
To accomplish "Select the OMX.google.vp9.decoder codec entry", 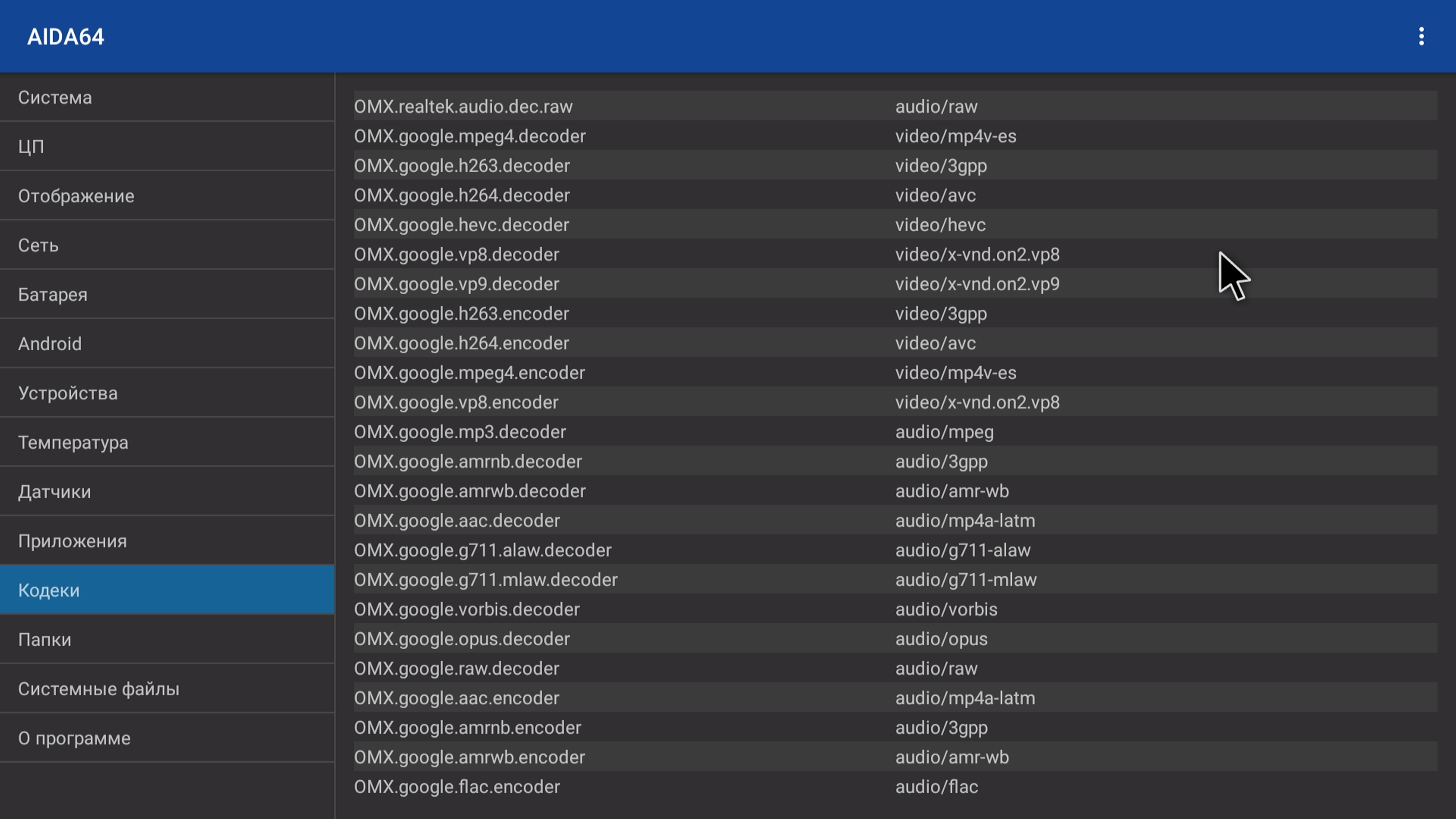I will [x=895, y=284].
